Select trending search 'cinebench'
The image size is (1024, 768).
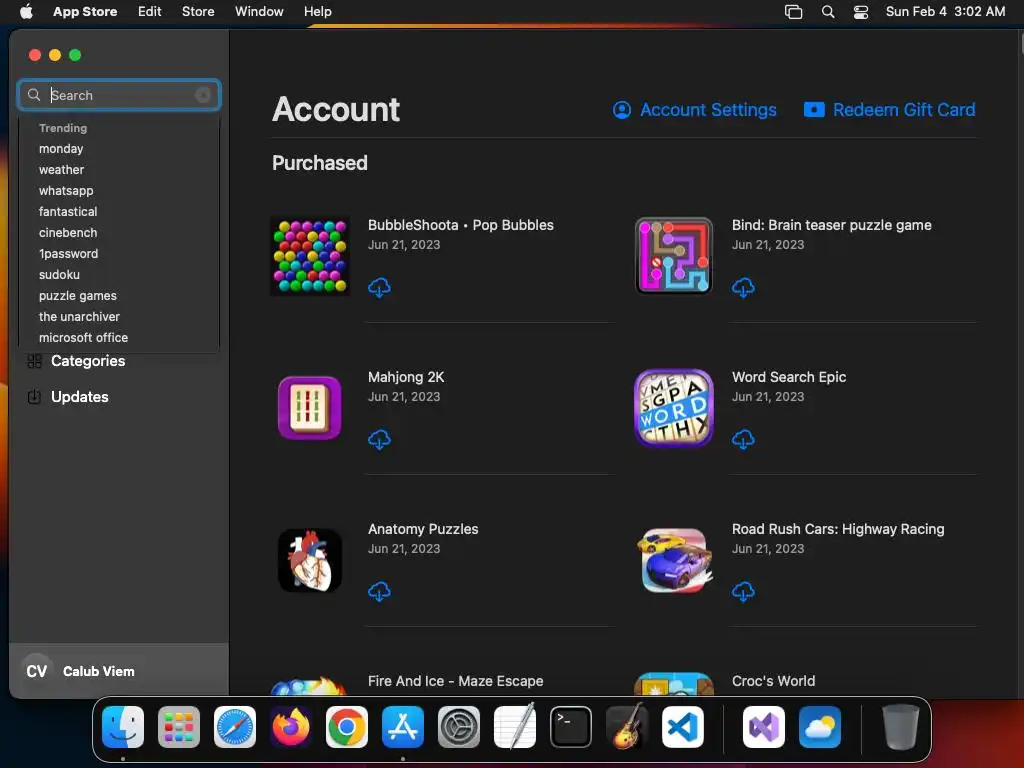point(68,232)
